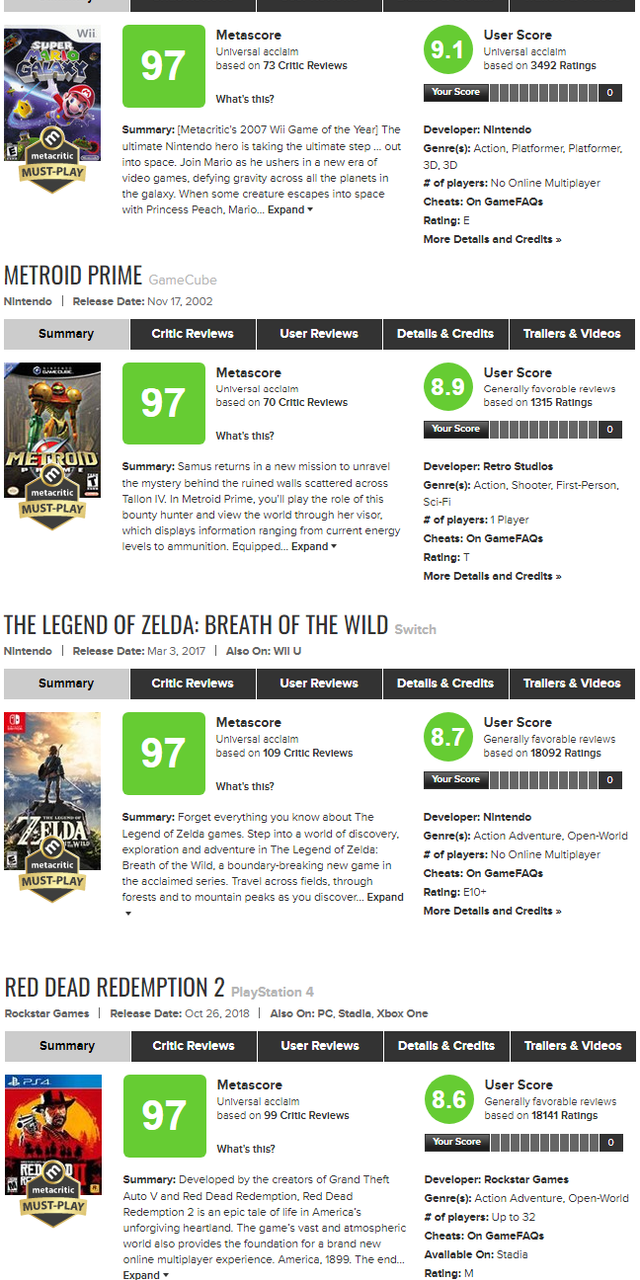Click Breath of the Wild's 8.7 user score circle
The height and width of the screenshot is (1280, 640).
tap(448, 737)
